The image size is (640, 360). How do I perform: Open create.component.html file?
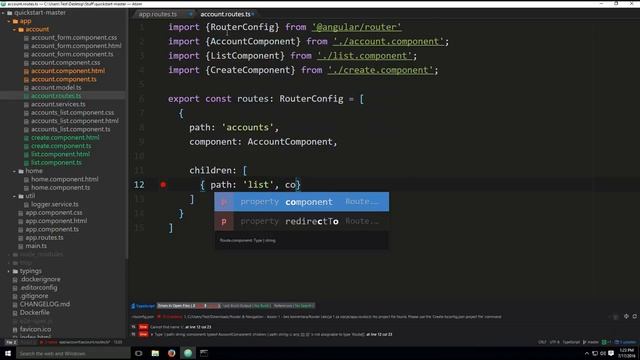[x=65, y=138]
